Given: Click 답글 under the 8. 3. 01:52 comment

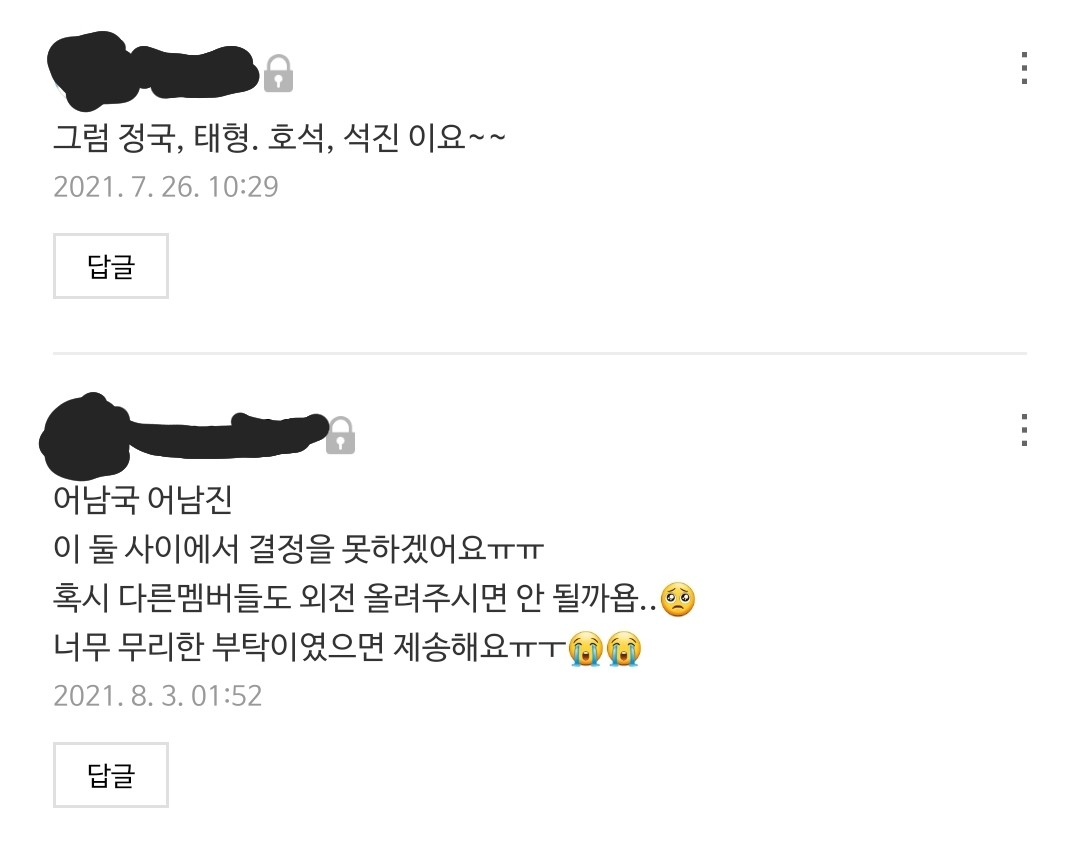Looking at the screenshot, I should click(111, 774).
